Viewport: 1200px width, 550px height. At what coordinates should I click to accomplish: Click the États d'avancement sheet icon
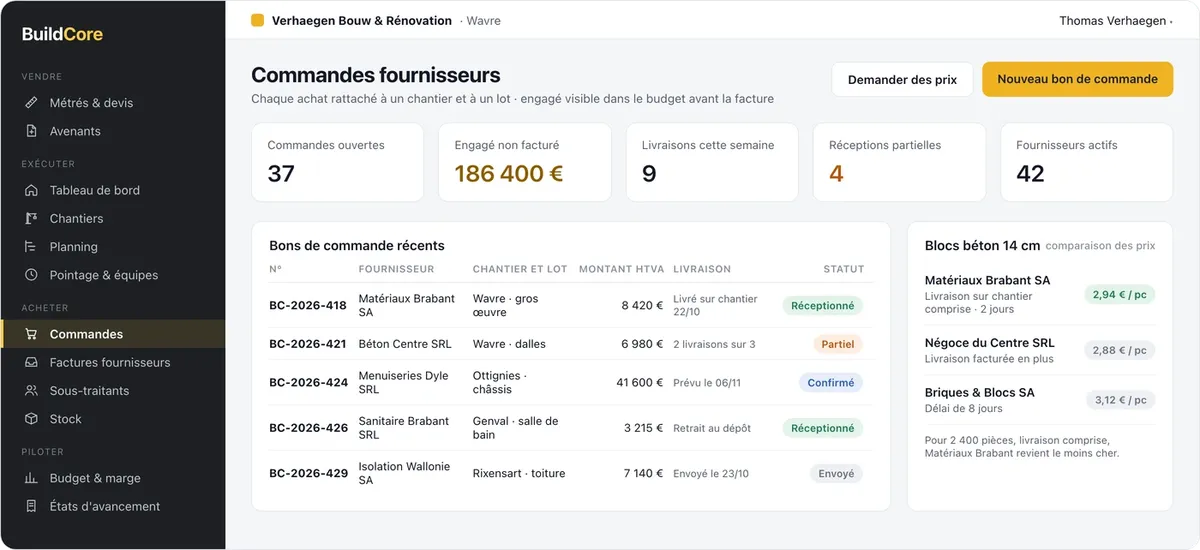coord(31,506)
